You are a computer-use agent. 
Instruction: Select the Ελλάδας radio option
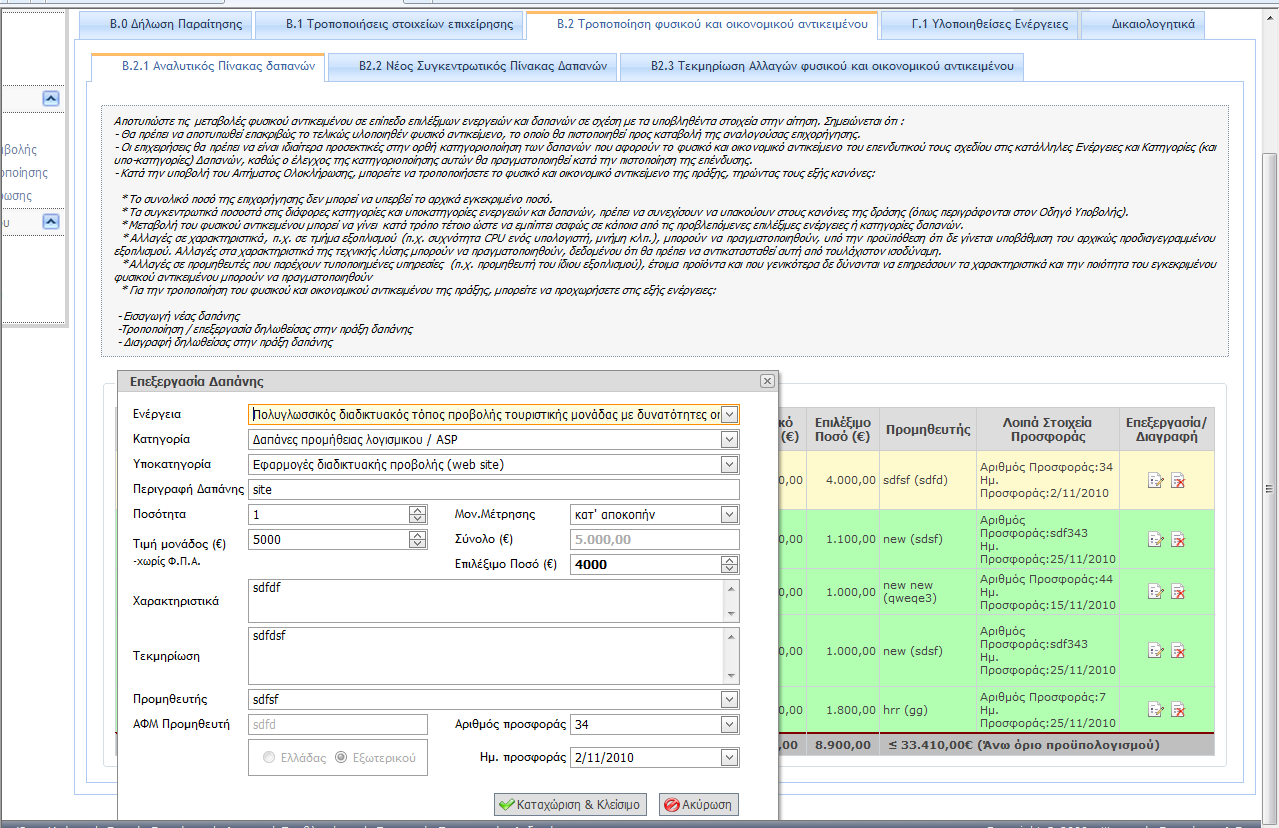(x=268, y=758)
